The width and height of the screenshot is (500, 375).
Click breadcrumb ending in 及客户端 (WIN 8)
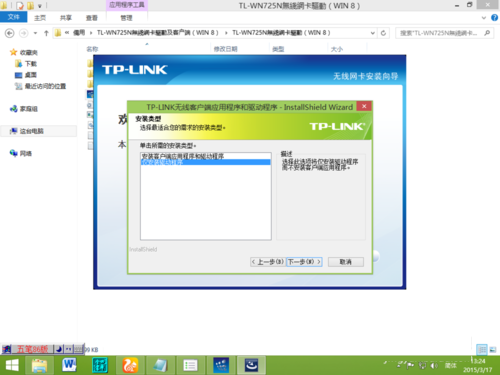157,33
